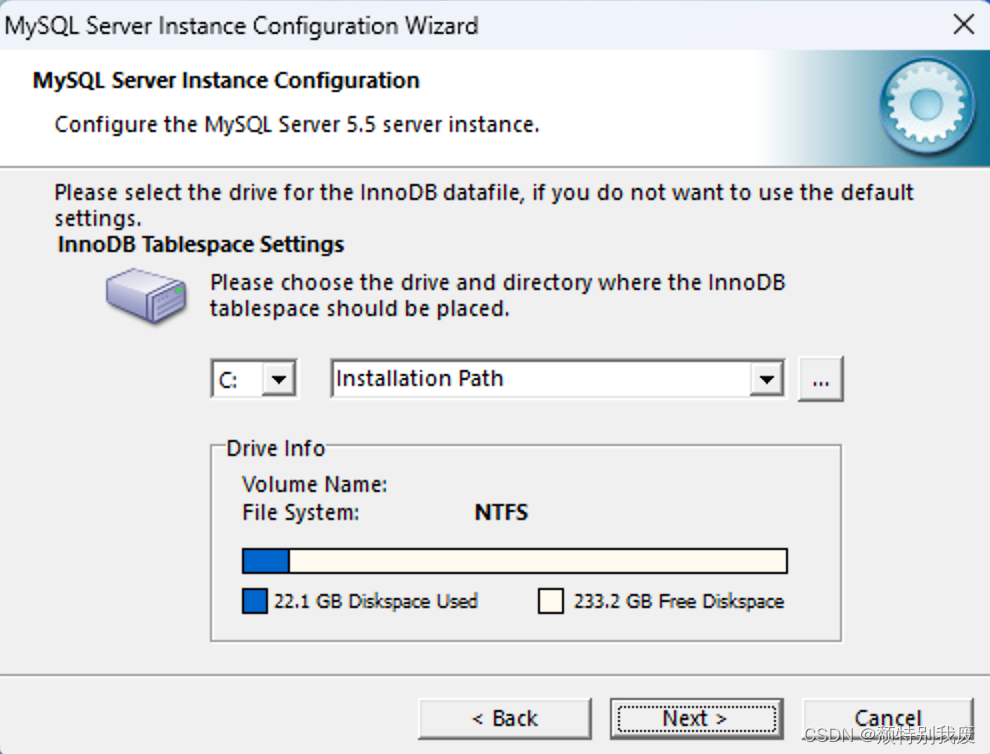The image size is (990, 754).
Task: Click the NTFS file system value
Action: pyautogui.click(x=501, y=512)
